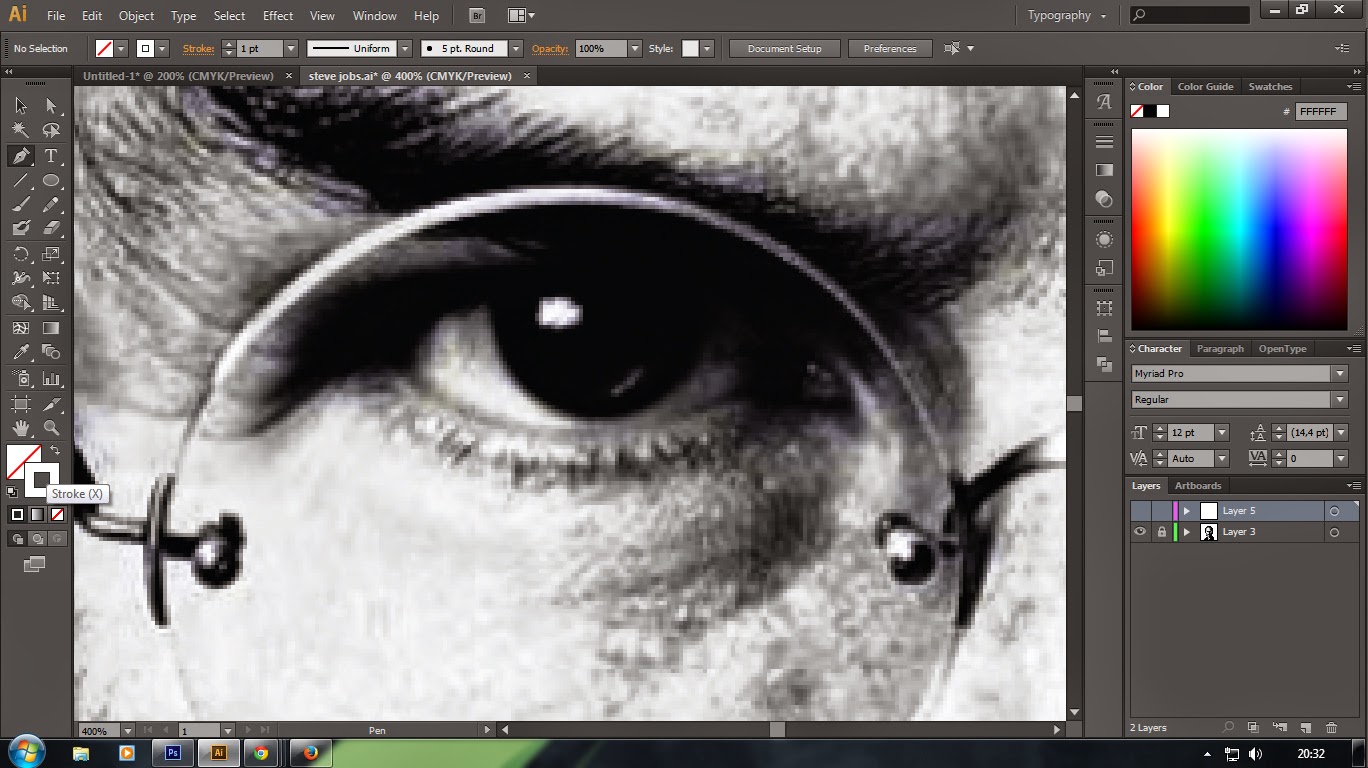The image size is (1368, 768).
Task: Open stroke weight dropdown
Action: point(291,48)
